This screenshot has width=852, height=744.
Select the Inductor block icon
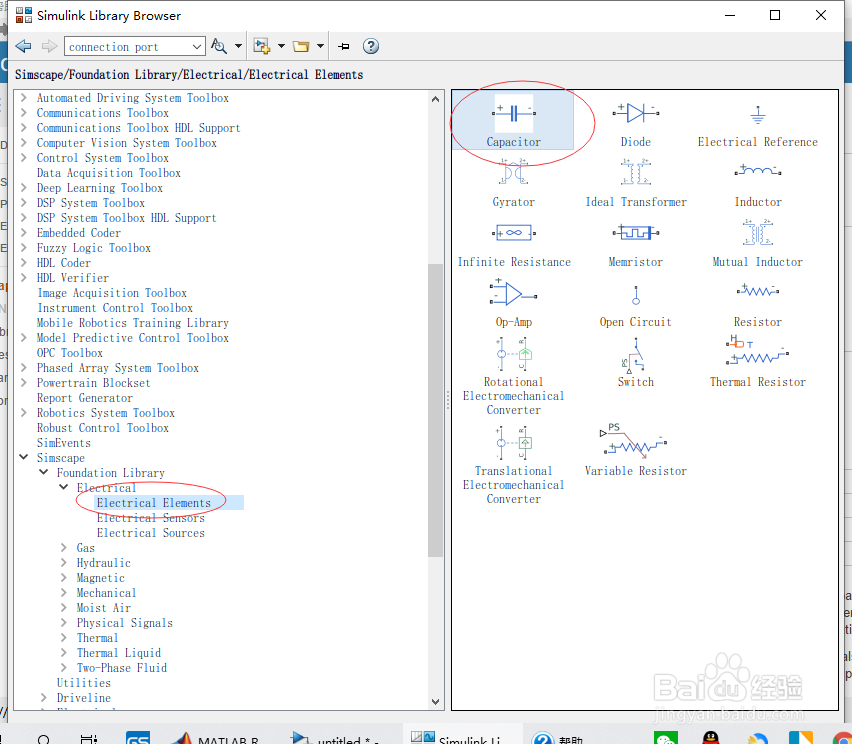coord(757,171)
